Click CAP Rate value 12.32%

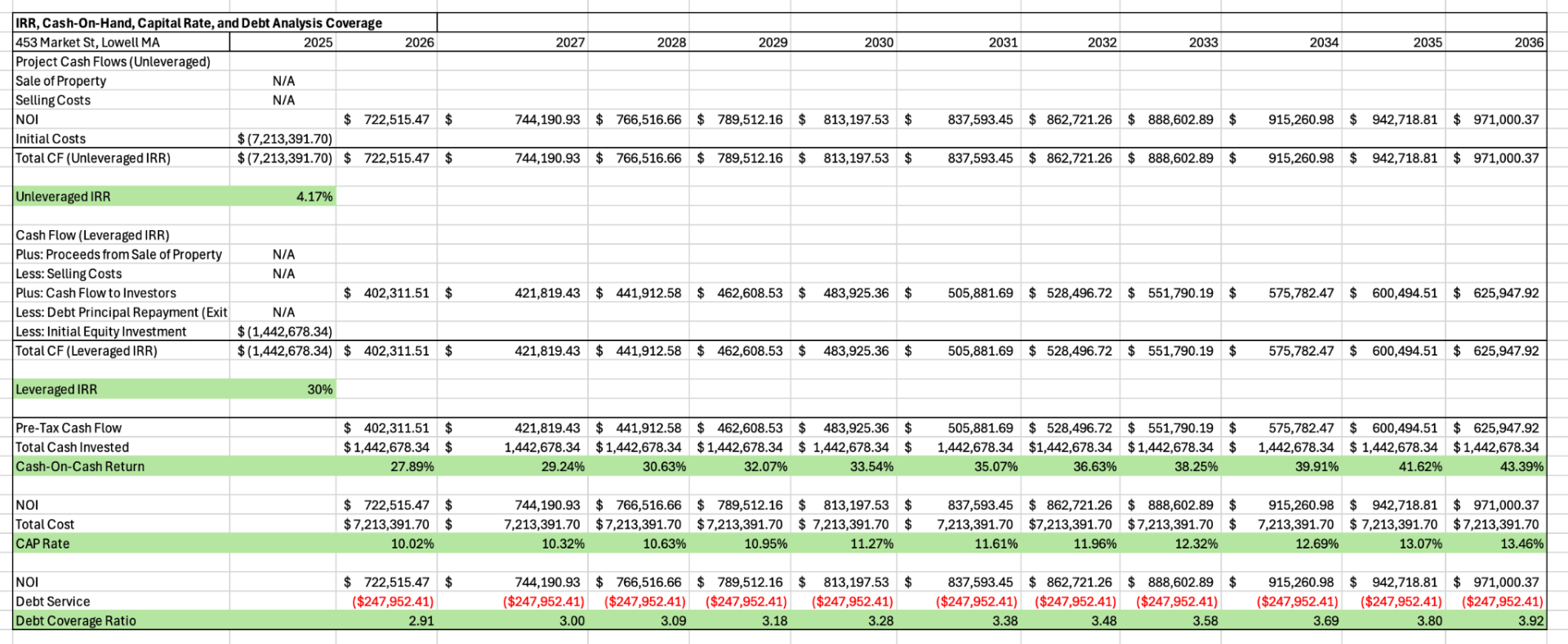pos(1170,544)
